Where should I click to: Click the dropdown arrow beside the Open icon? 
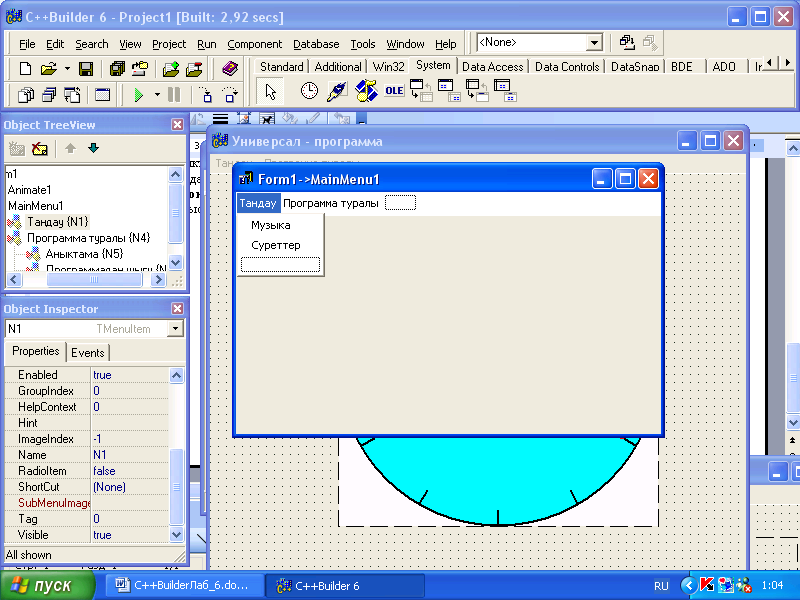[x=67, y=69]
